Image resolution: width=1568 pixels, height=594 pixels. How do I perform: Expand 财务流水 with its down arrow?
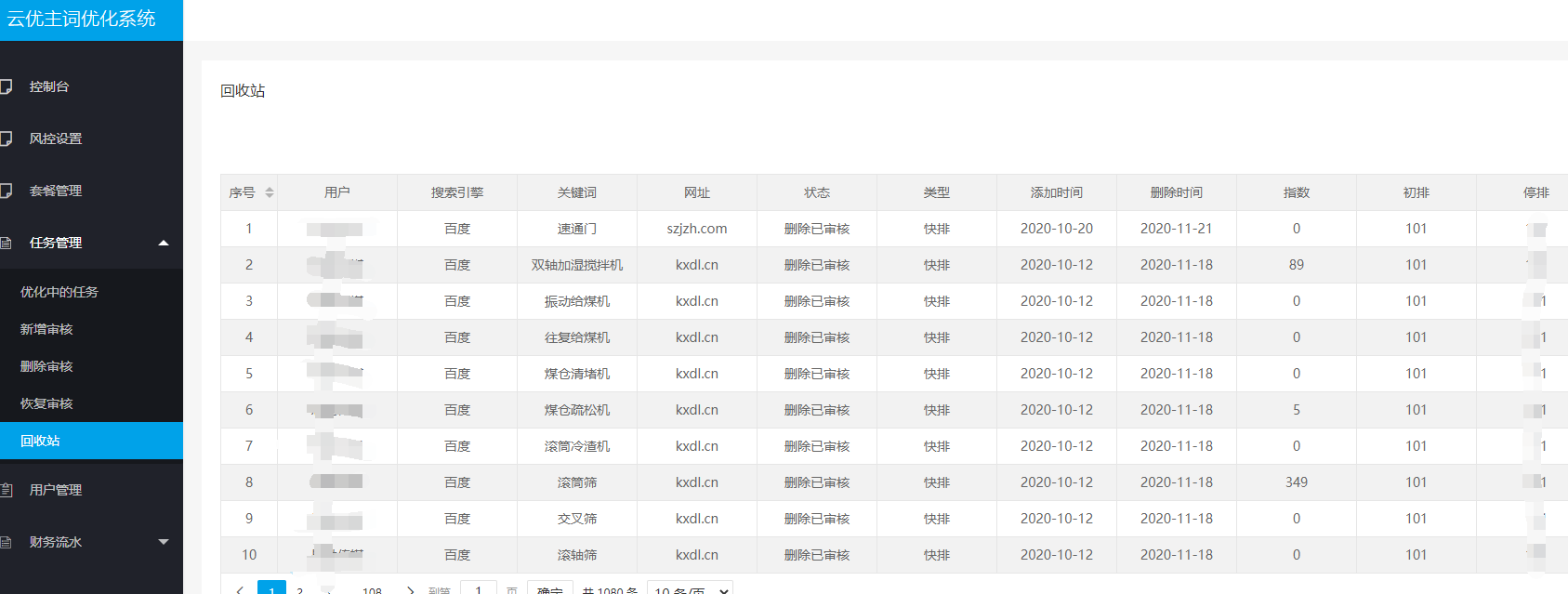(164, 542)
